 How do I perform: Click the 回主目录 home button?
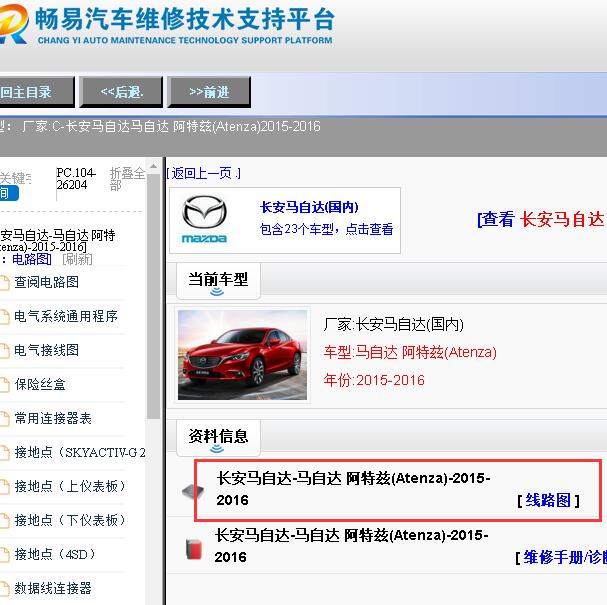point(36,92)
